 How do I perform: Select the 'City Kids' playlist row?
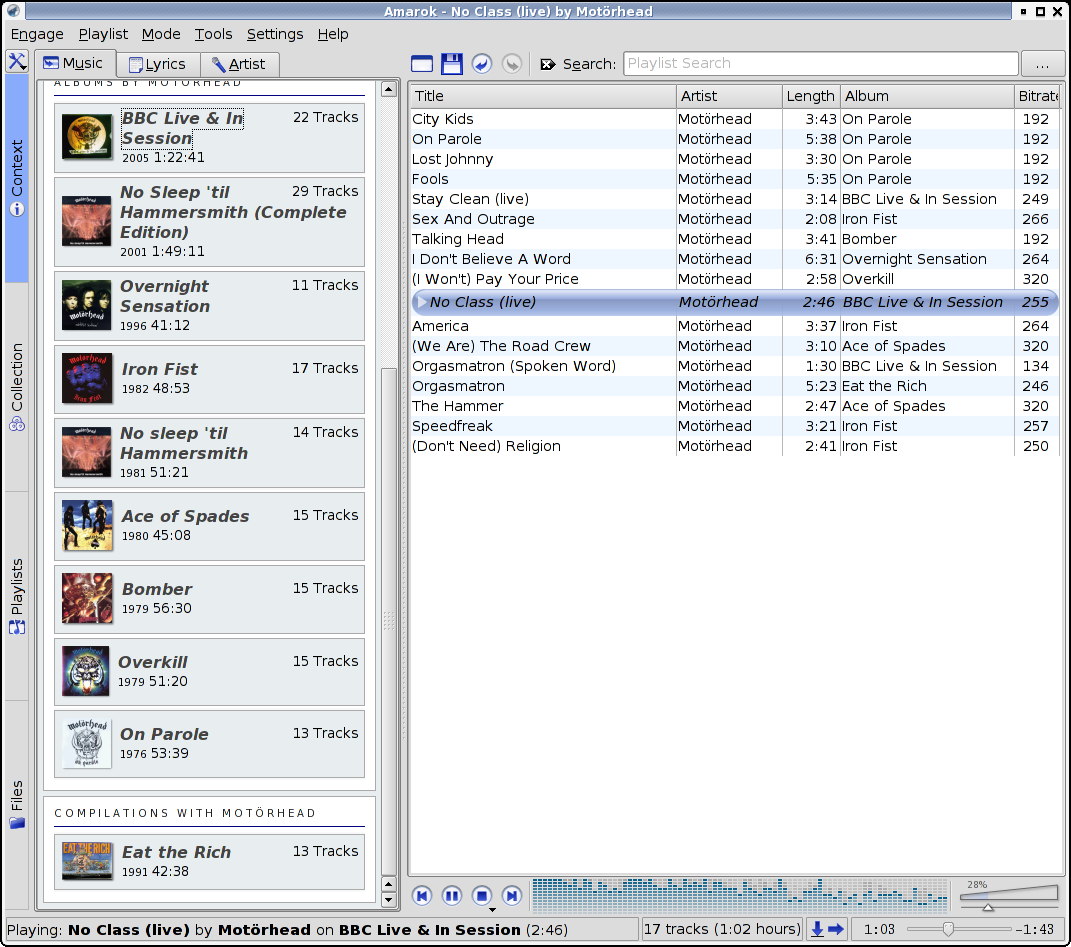(x=734, y=119)
